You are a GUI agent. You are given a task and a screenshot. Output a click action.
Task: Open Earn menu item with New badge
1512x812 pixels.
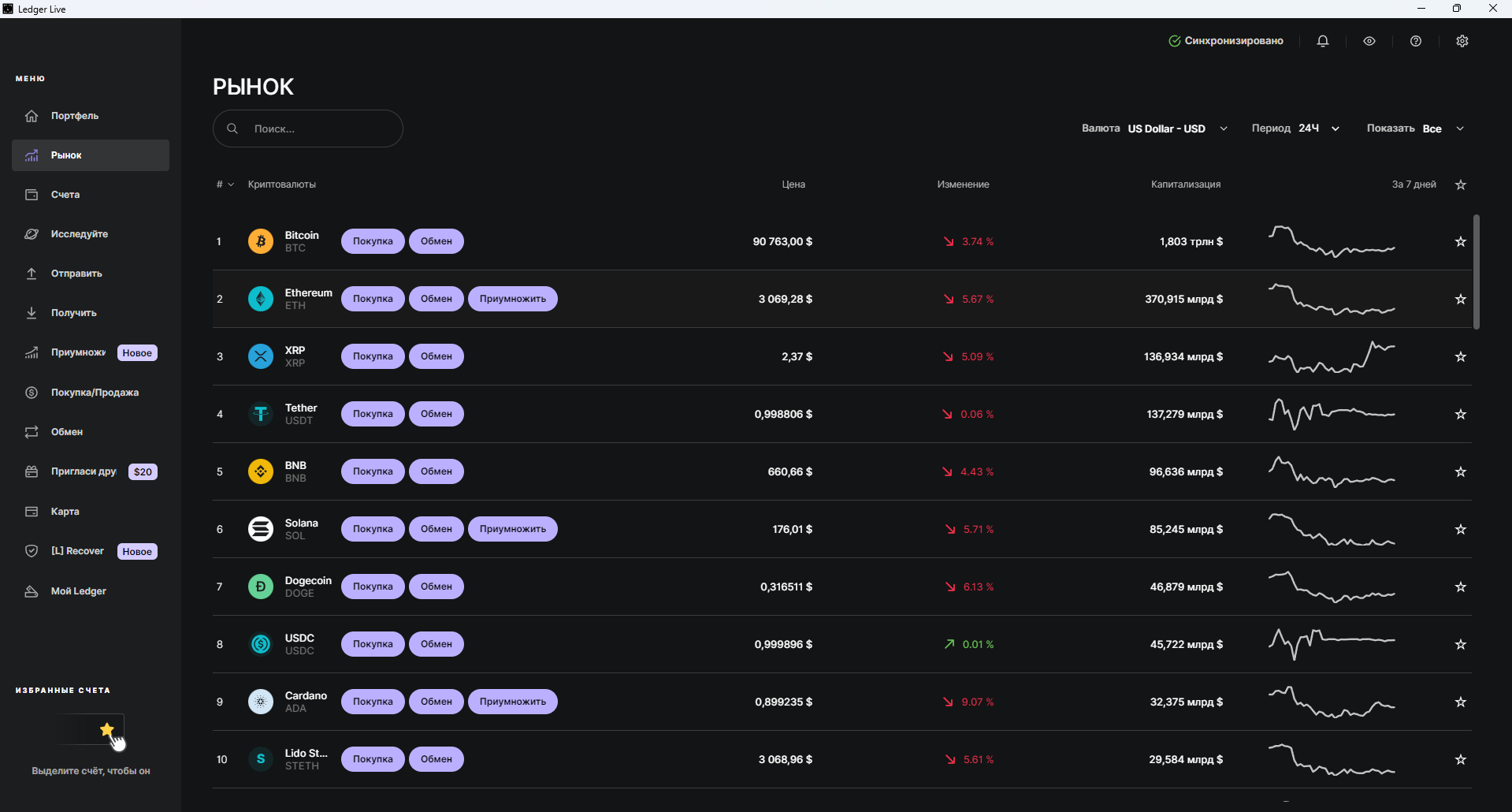[91, 352]
